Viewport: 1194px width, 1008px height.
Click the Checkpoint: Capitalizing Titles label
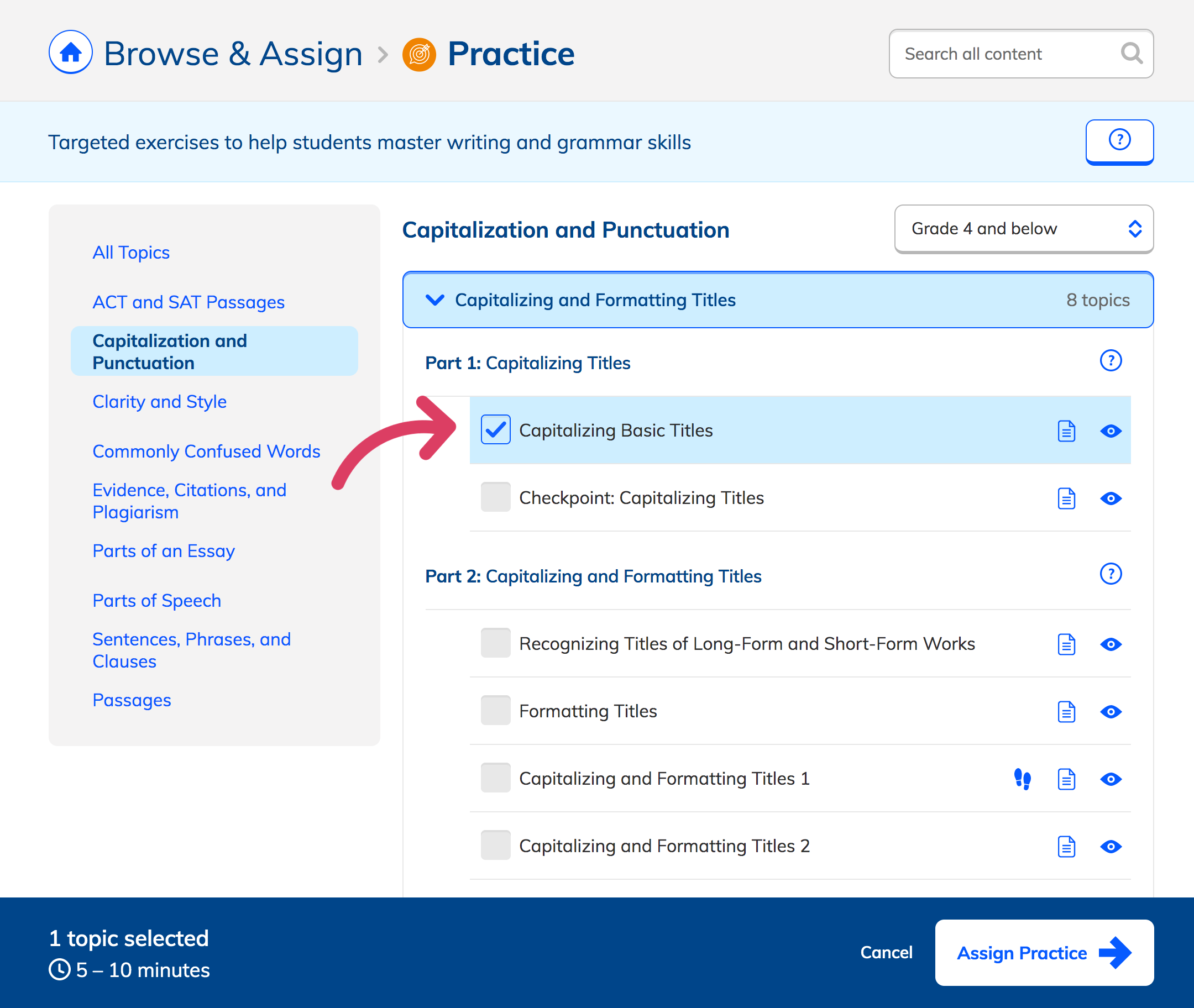click(x=641, y=498)
